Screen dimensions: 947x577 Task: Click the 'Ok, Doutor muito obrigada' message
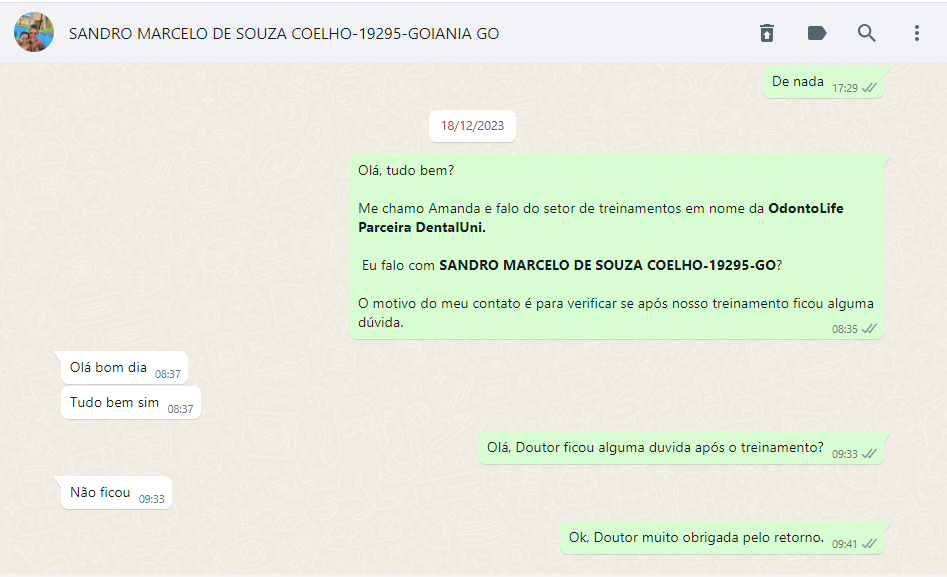[x=722, y=538]
